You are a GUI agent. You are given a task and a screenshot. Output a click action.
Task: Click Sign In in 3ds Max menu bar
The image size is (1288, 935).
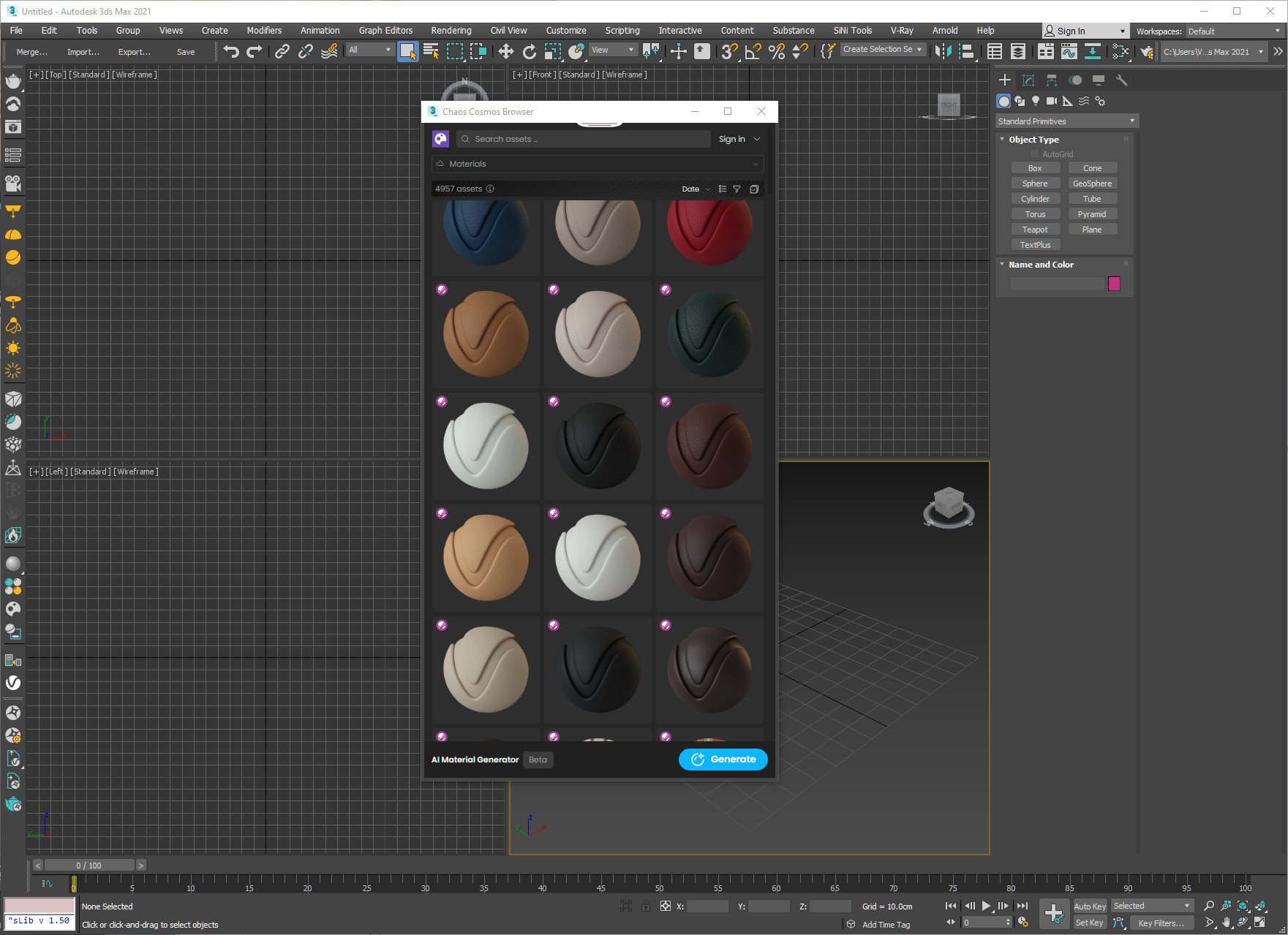(x=1085, y=31)
